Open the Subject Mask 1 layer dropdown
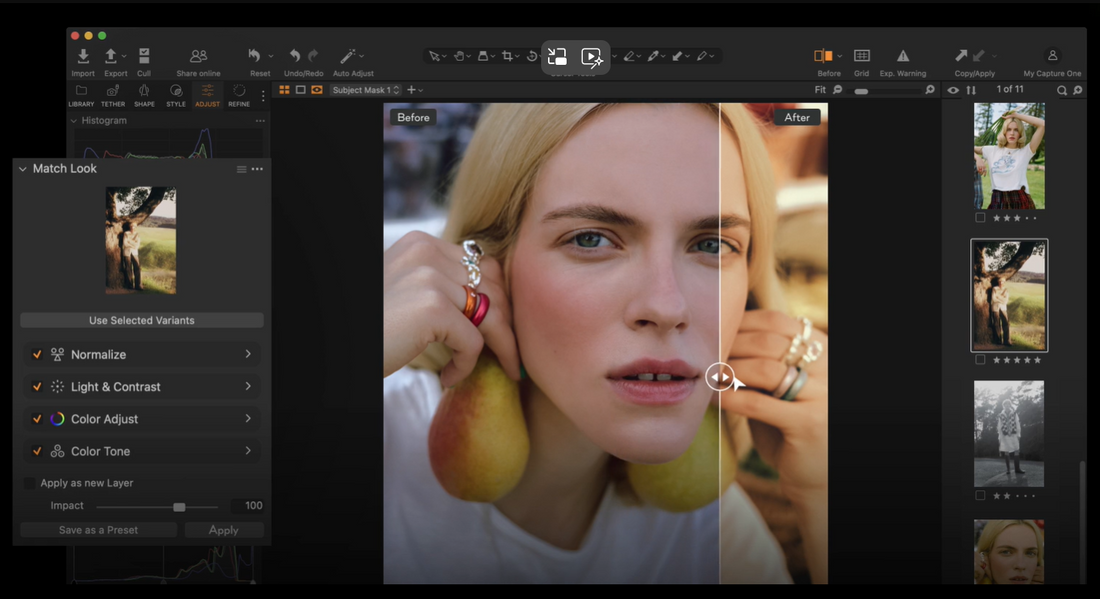This screenshot has width=1100, height=599. tap(366, 90)
